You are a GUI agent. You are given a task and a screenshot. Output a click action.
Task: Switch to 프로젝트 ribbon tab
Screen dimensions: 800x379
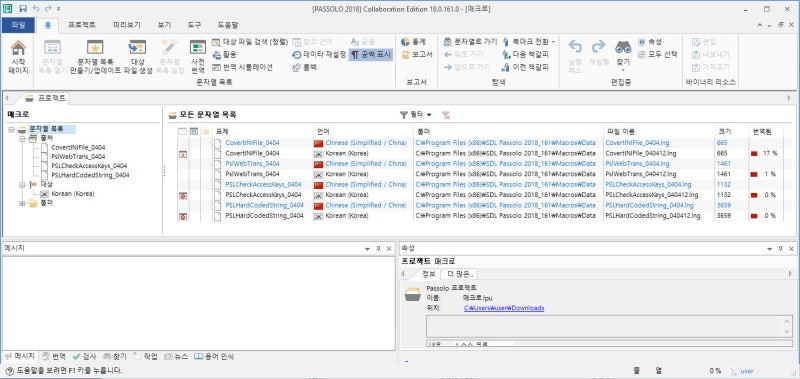(x=82, y=24)
